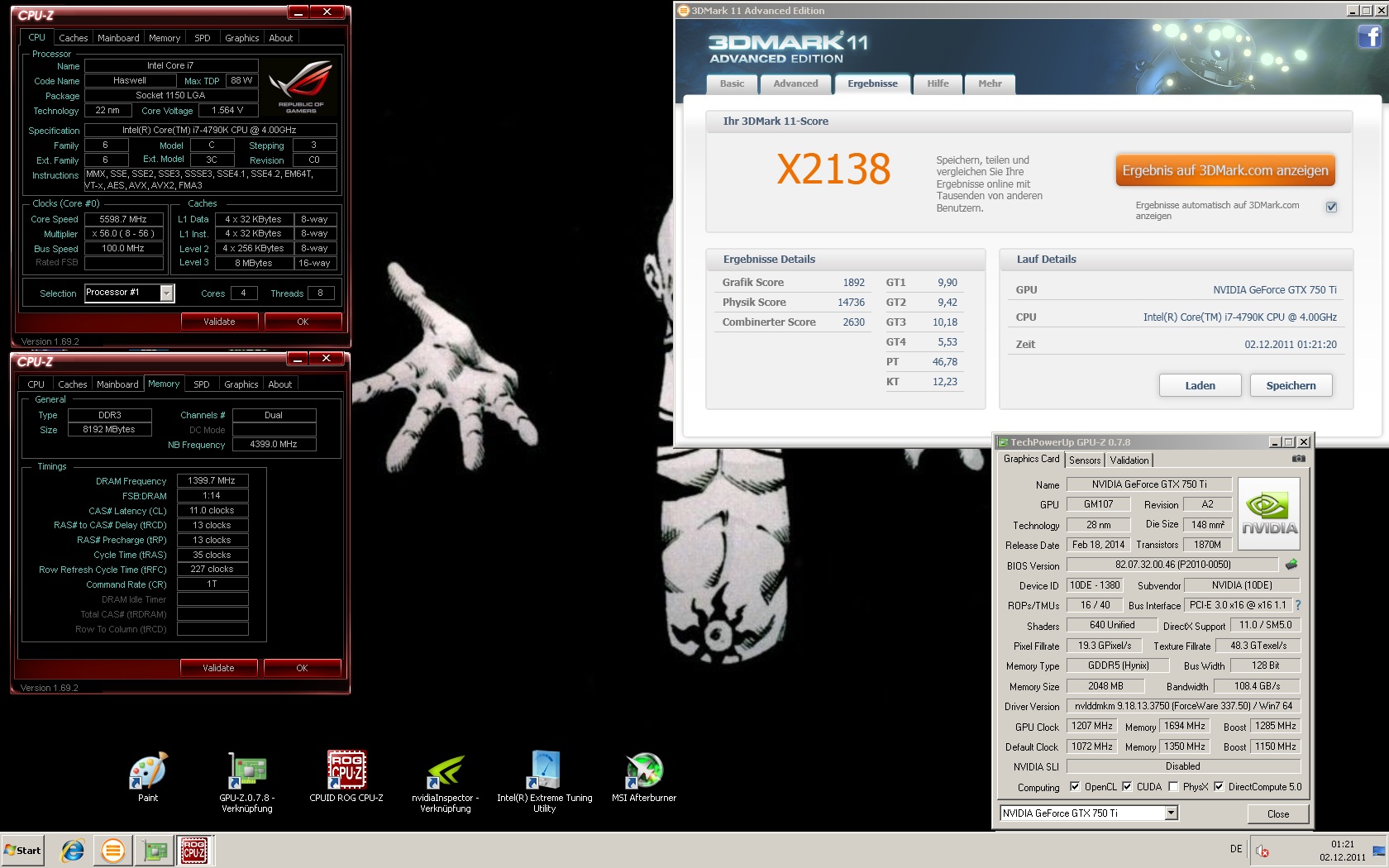The height and width of the screenshot is (868, 1389).
Task: Switch to the Sensors tab in GPU-Z
Action: [x=1085, y=460]
